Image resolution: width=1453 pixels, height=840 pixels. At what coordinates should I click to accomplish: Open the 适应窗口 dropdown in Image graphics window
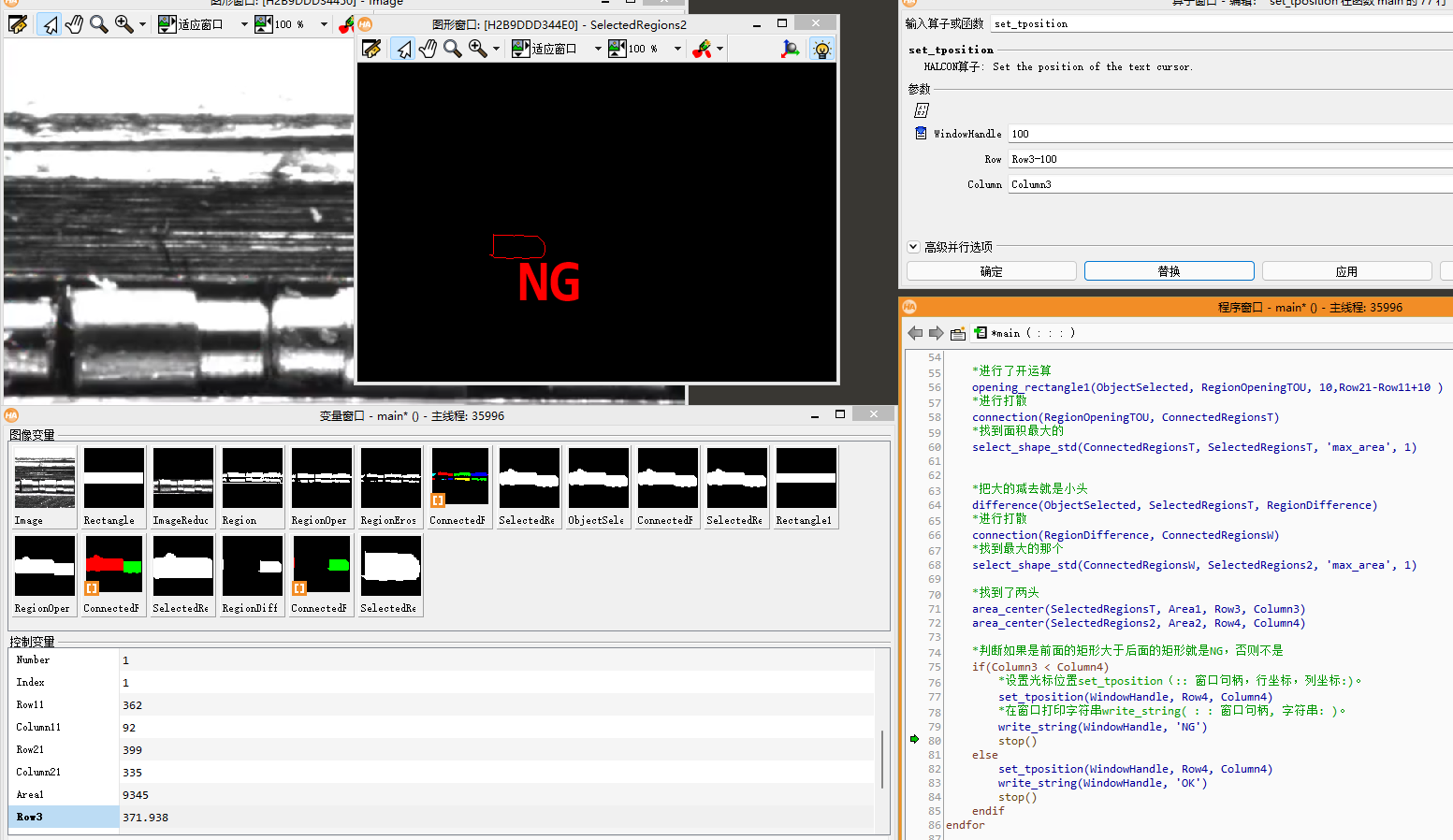[x=244, y=24]
